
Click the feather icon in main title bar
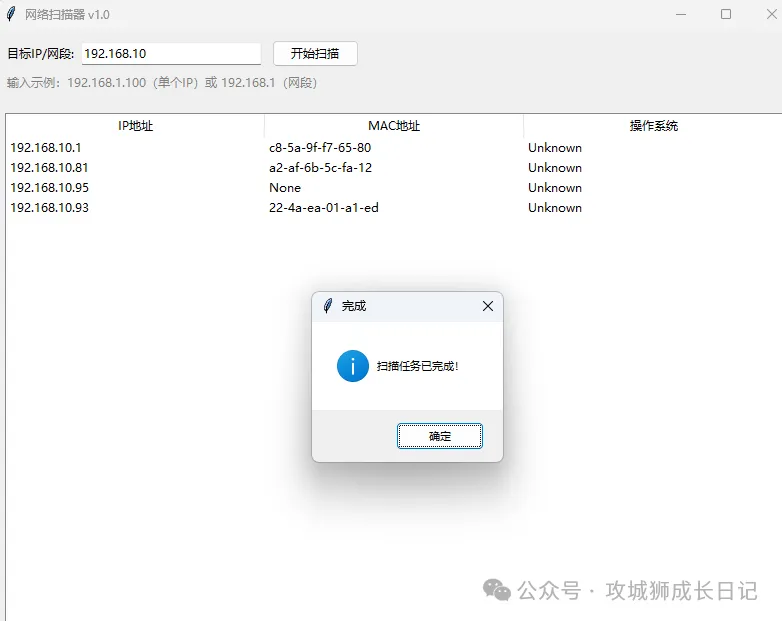(x=11, y=14)
